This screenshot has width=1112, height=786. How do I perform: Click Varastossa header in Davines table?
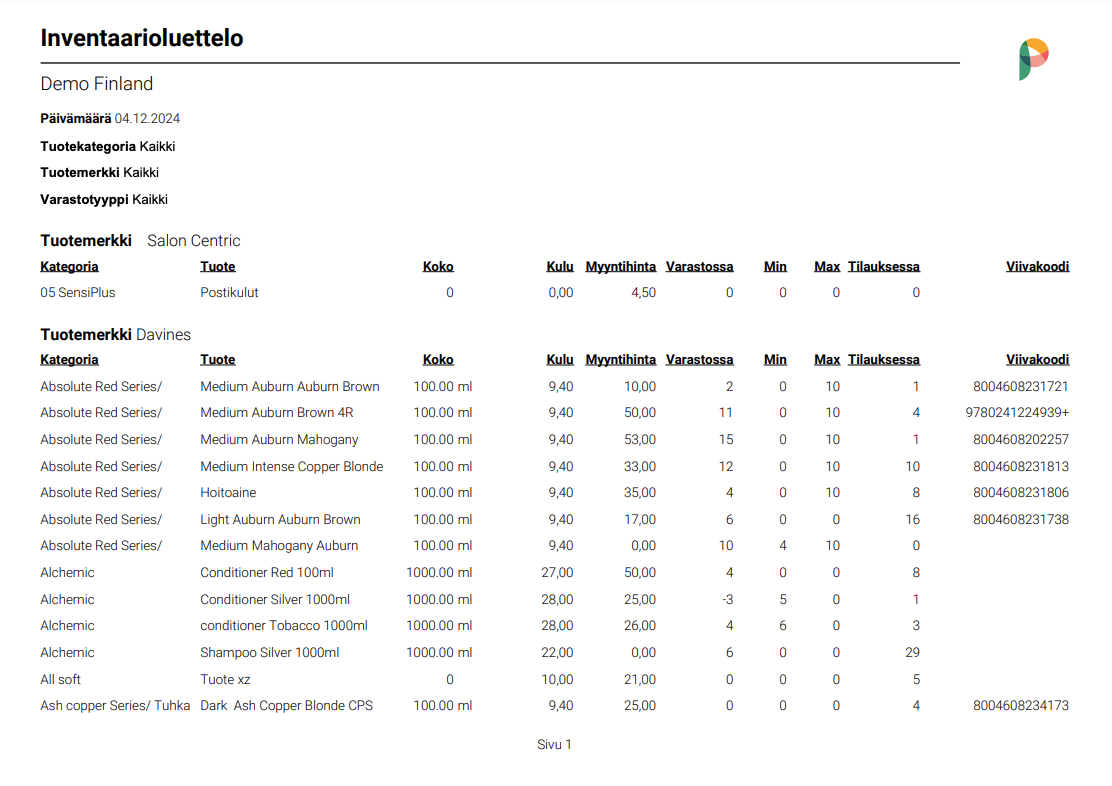tap(699, 360)
